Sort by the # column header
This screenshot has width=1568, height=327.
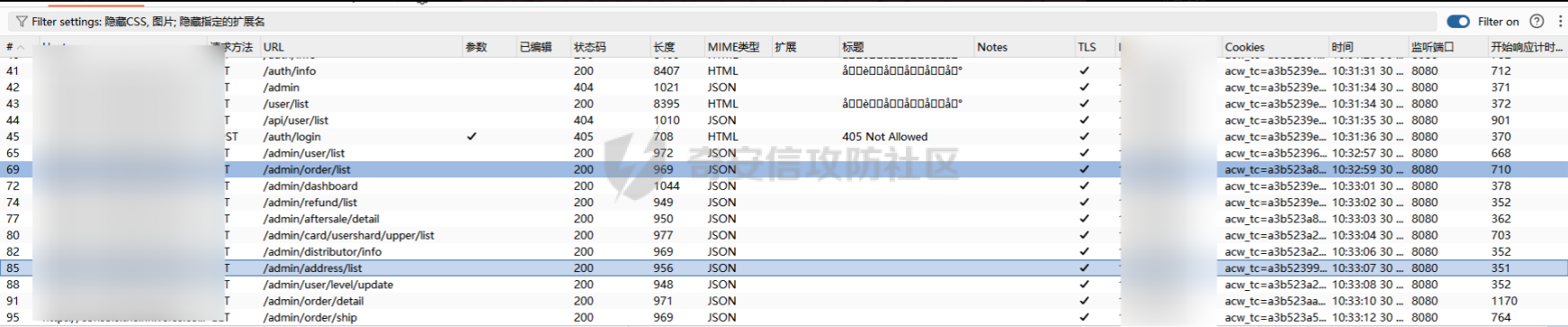[9, 47]
